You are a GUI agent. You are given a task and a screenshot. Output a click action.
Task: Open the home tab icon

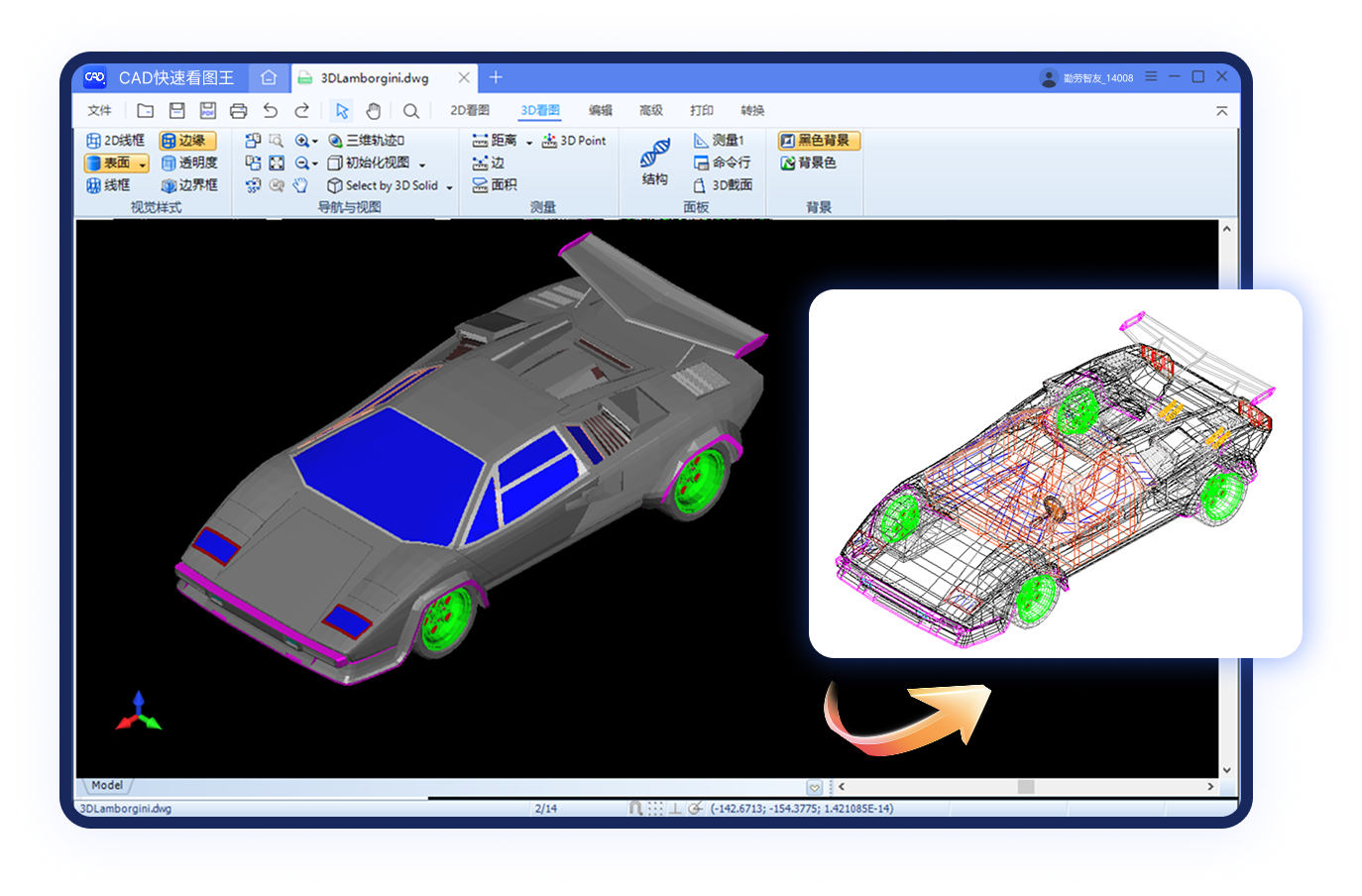(269, 77)
